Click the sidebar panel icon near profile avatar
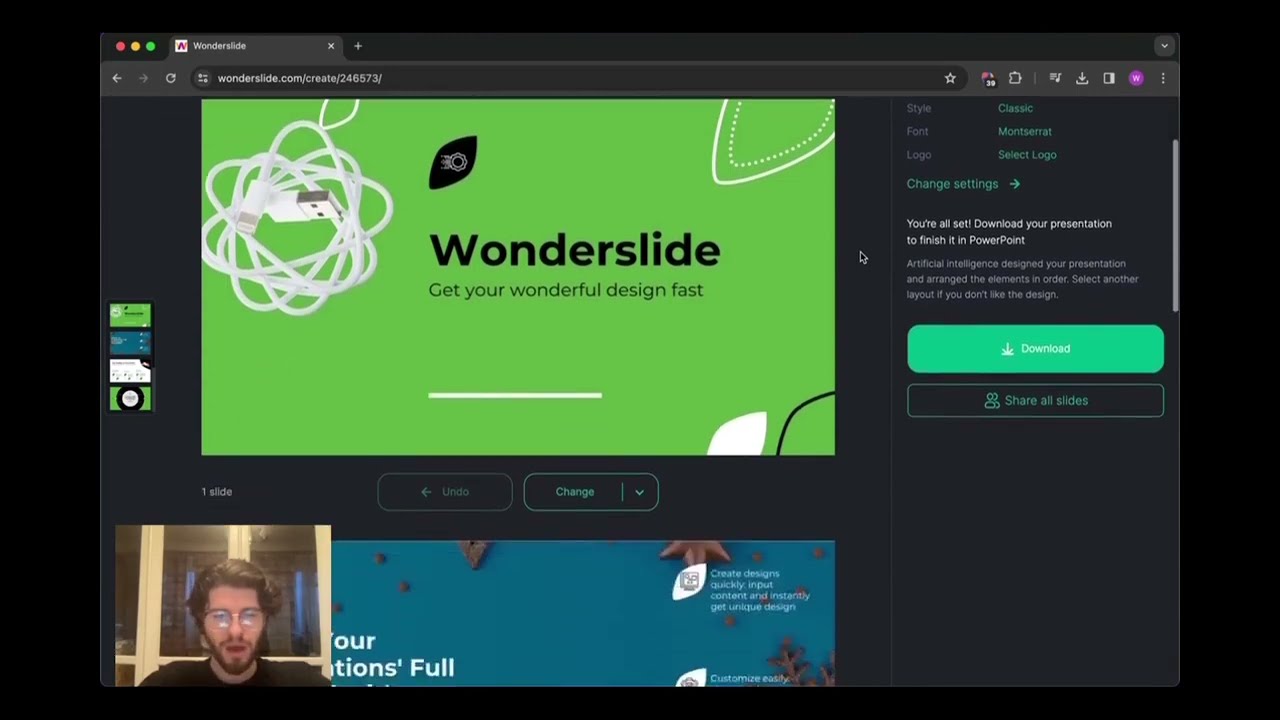 pos(1109,78)
